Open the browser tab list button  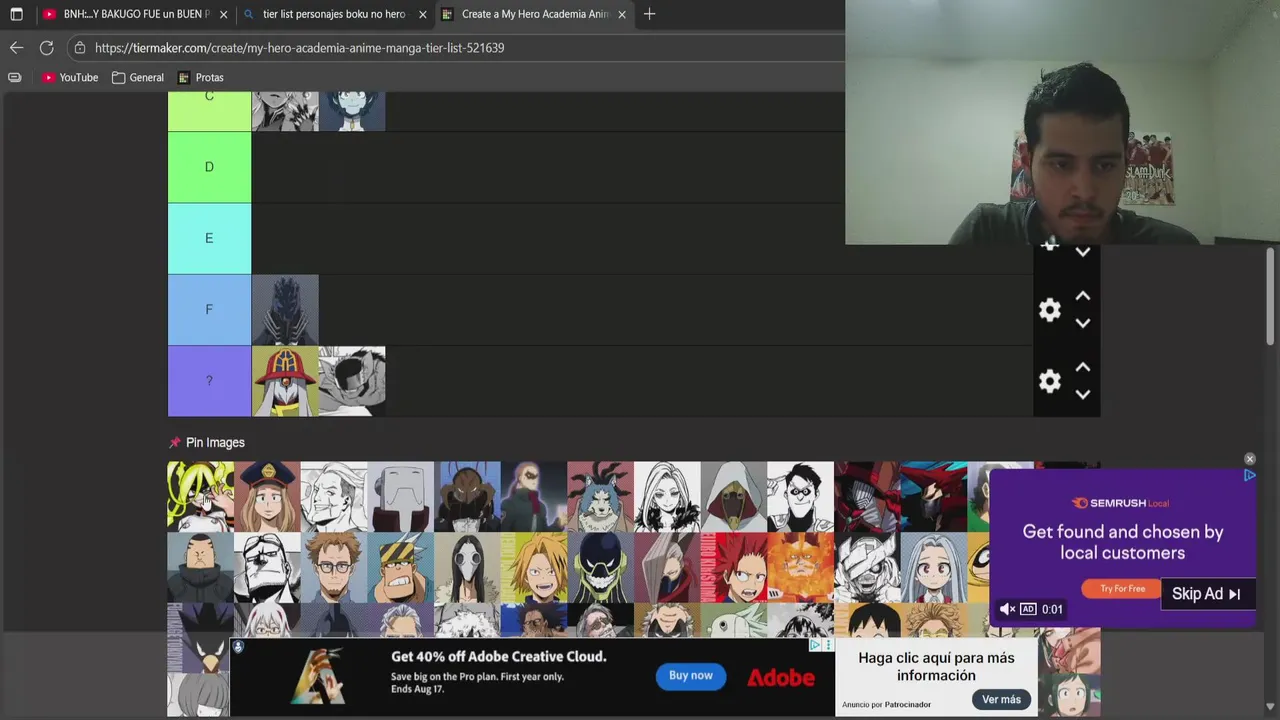[16, 14]
